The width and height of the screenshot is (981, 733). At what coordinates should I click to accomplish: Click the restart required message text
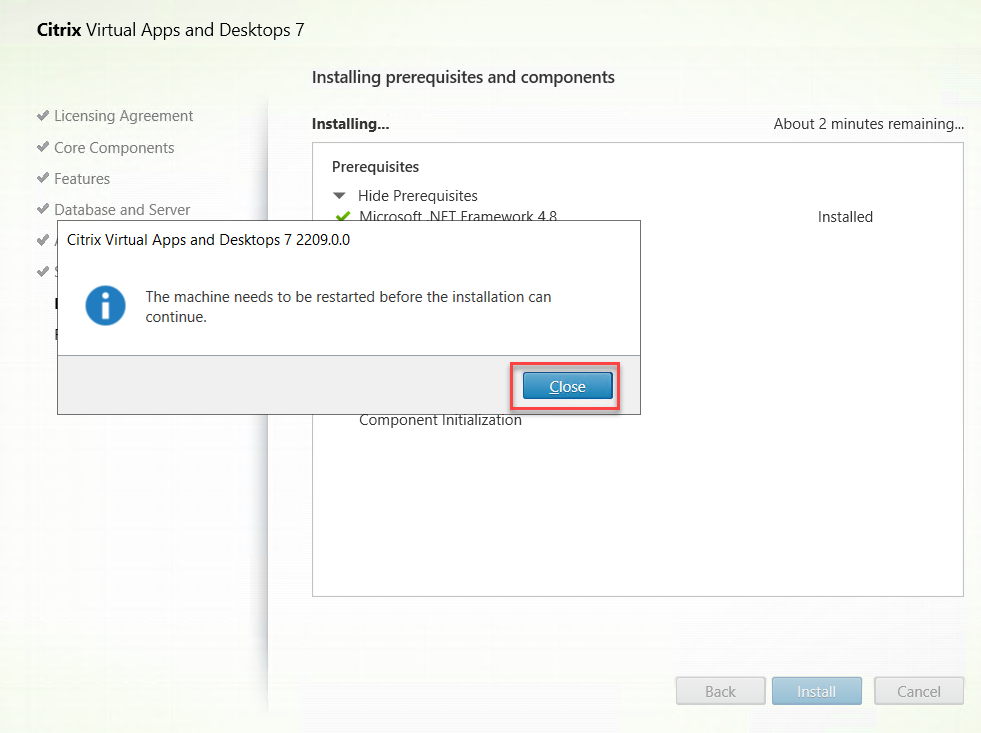coord(348,306)
